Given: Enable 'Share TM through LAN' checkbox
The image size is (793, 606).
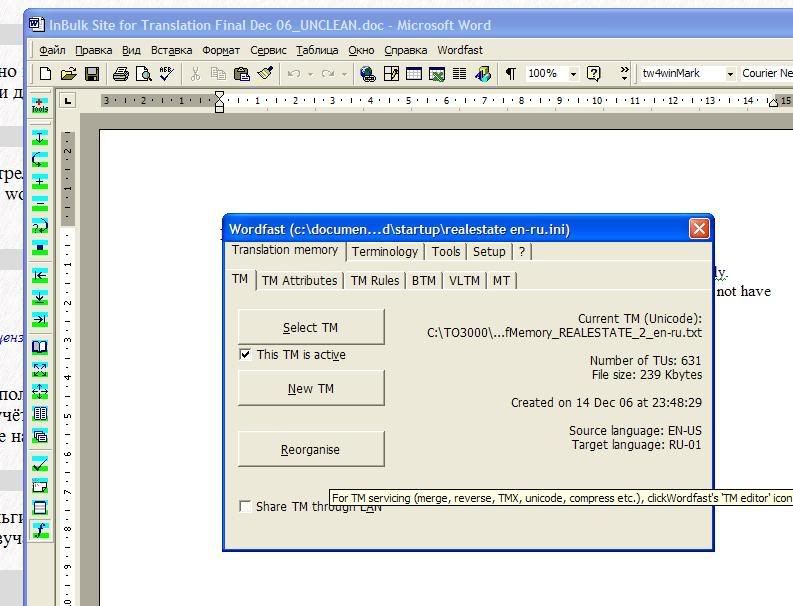Looking at the screenshot, I should (245, 506).
